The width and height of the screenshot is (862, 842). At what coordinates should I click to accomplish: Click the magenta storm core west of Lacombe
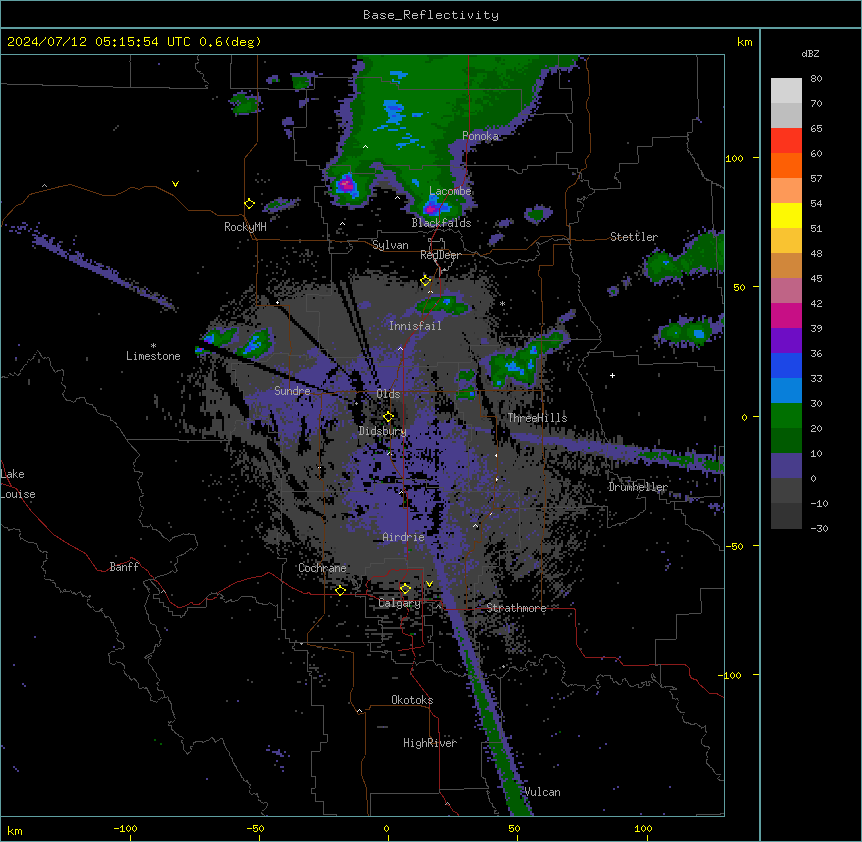346,184
